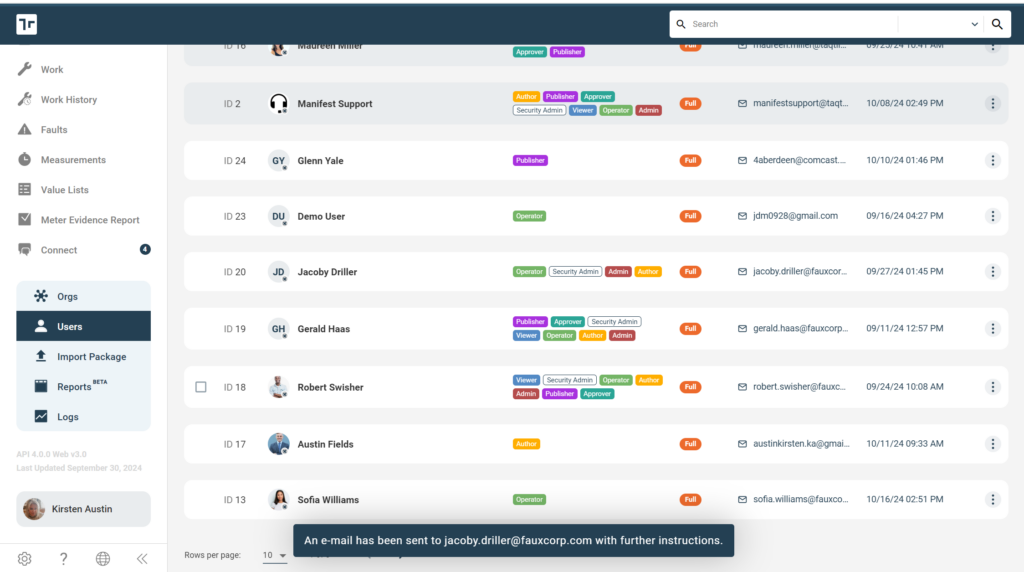Click the Connect notification badge
This screenshot has width=1024, height=572.
[145, 249]
